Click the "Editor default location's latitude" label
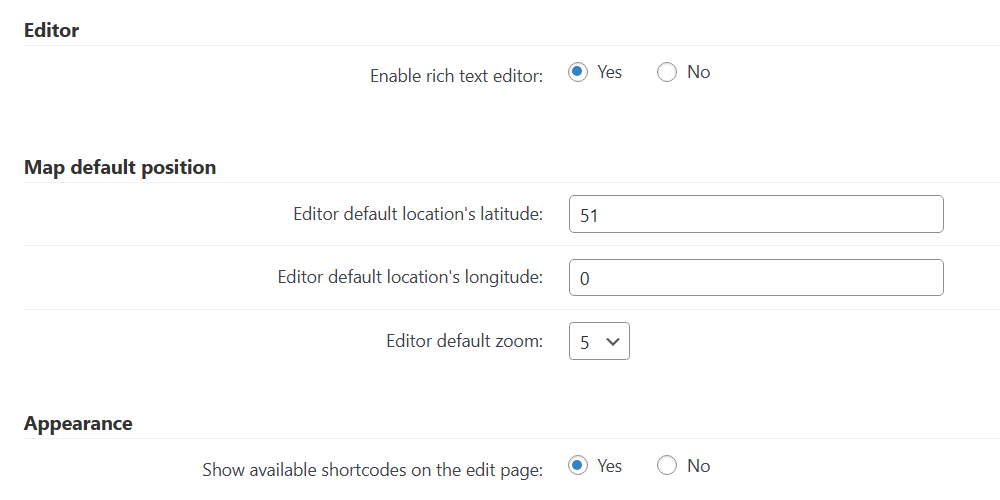This screenshot has width=1000, height=500. pos(418,214)
